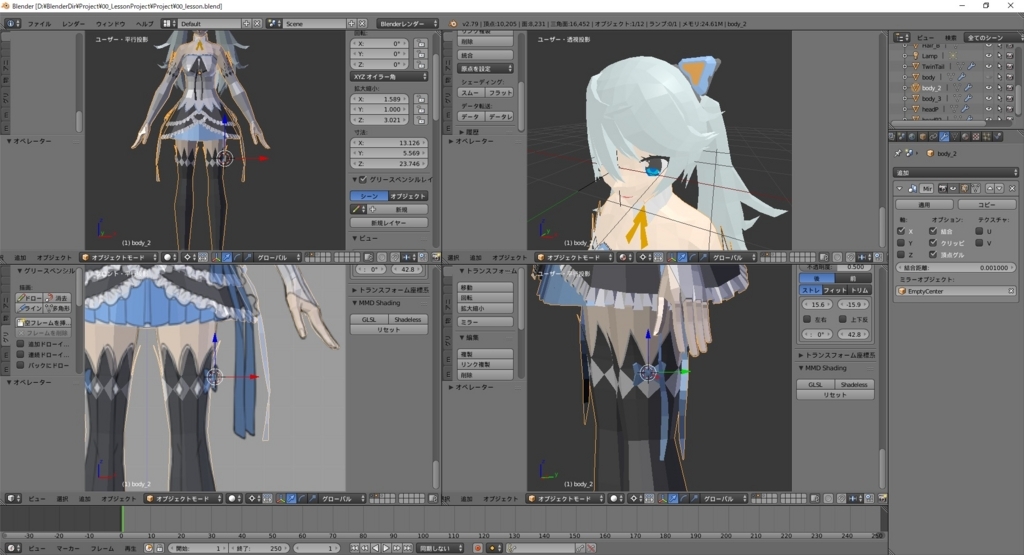Toggle the バックにドロー checkbox
The width and height of the screenshot is (1024, 555).
tap(20, 365)
